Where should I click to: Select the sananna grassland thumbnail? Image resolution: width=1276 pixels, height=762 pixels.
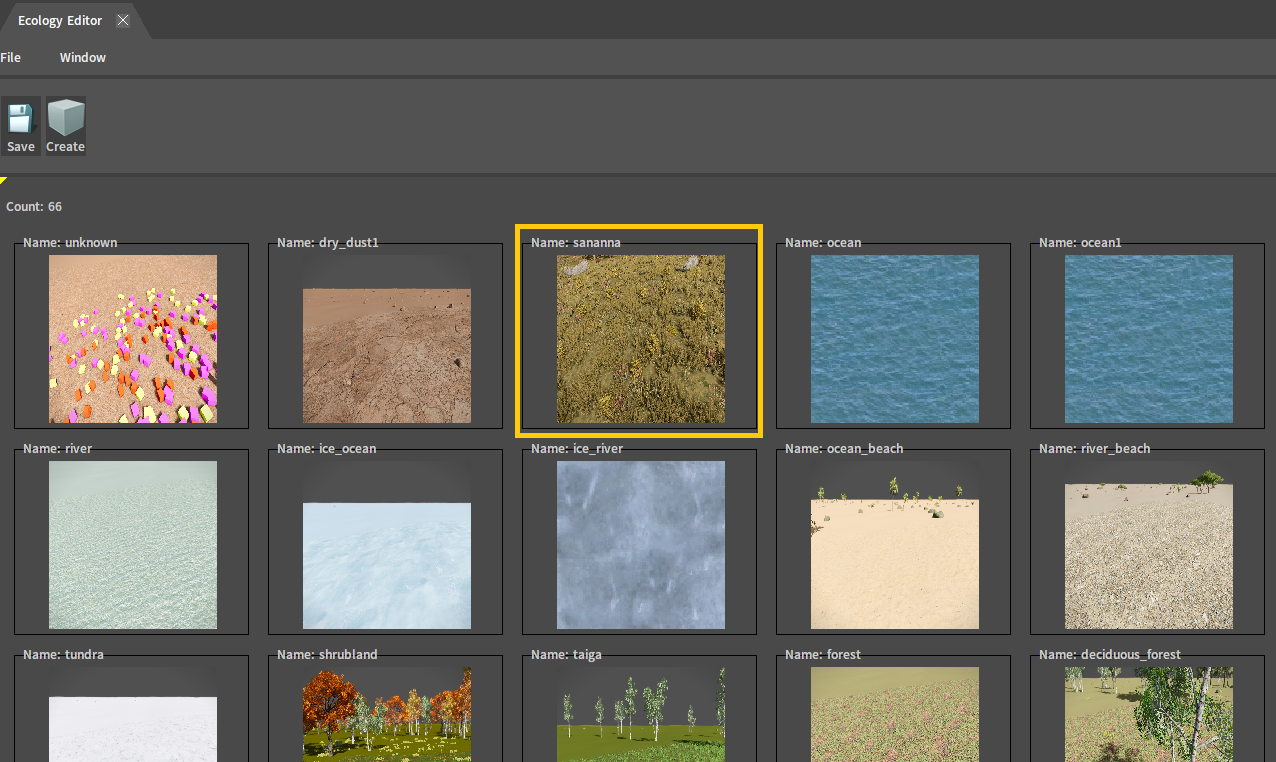point(641,339)
